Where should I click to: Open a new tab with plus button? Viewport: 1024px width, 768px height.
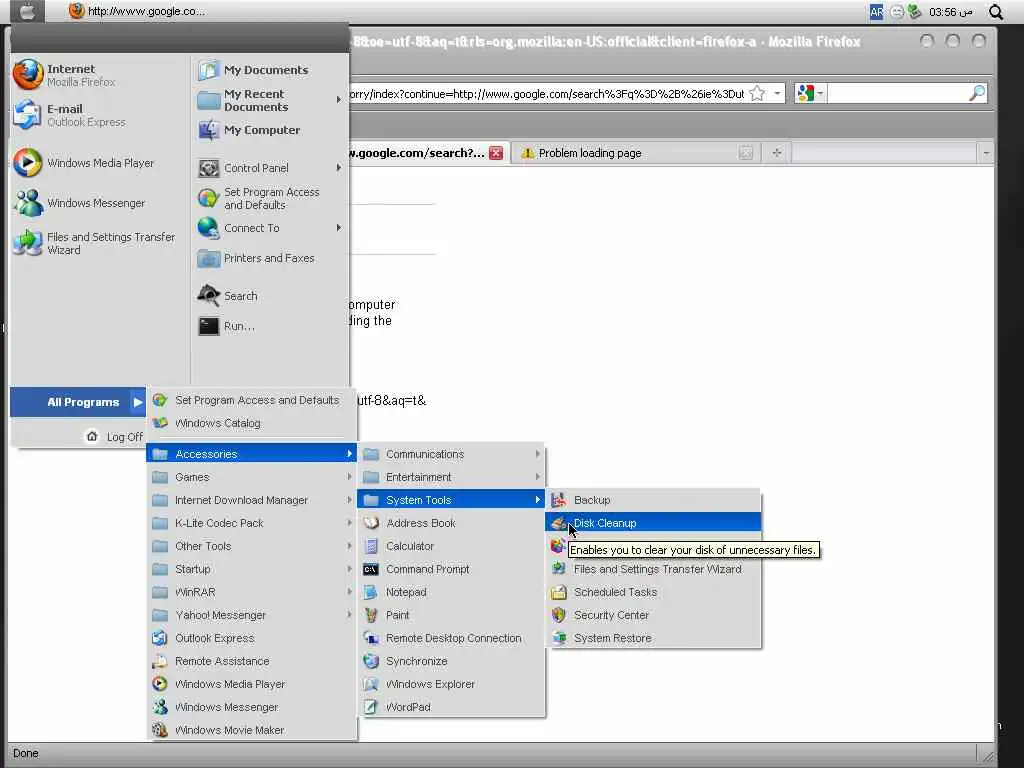[x=776, y=153]
